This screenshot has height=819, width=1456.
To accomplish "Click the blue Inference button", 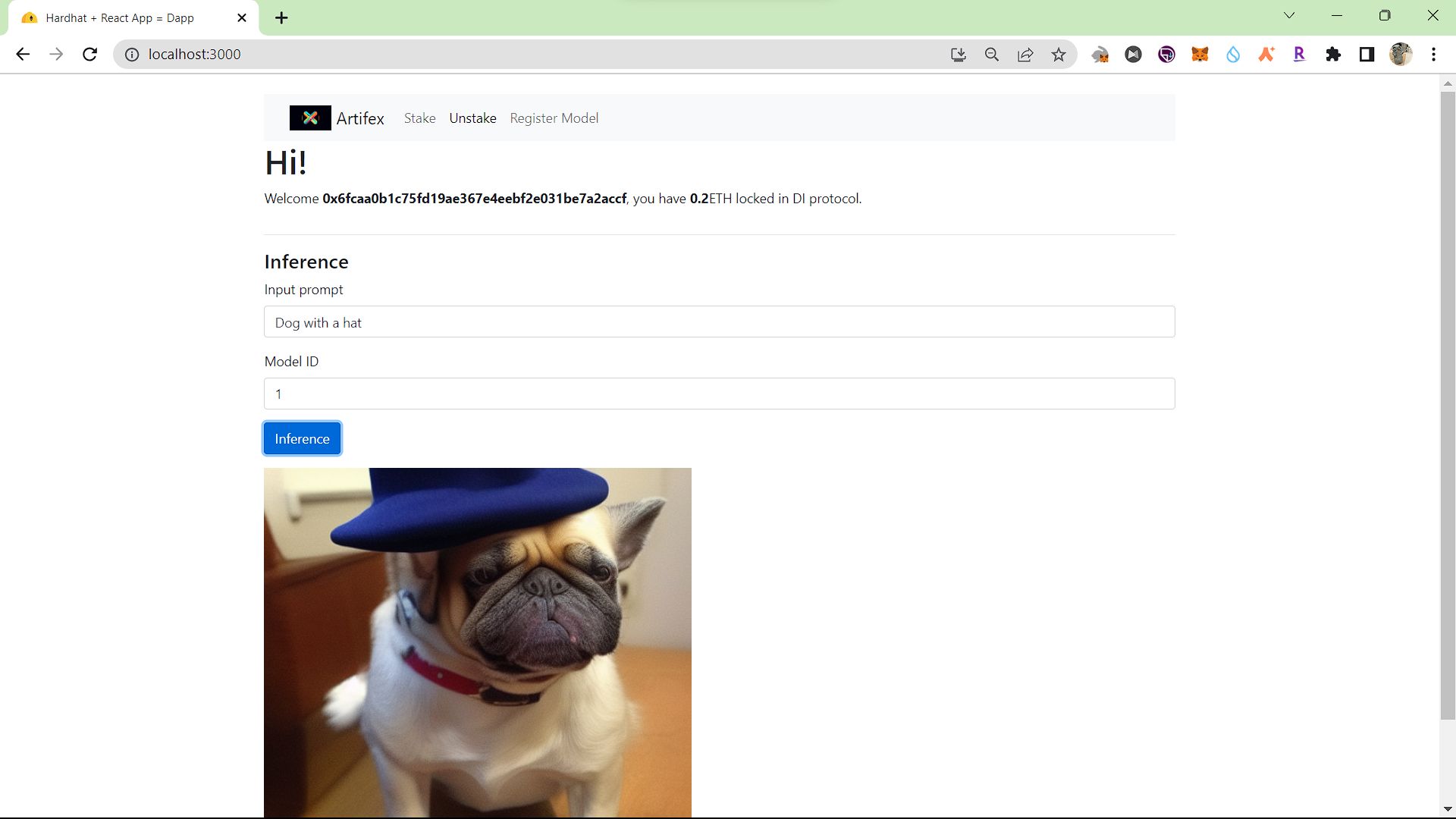I will (x=302, y=438).
